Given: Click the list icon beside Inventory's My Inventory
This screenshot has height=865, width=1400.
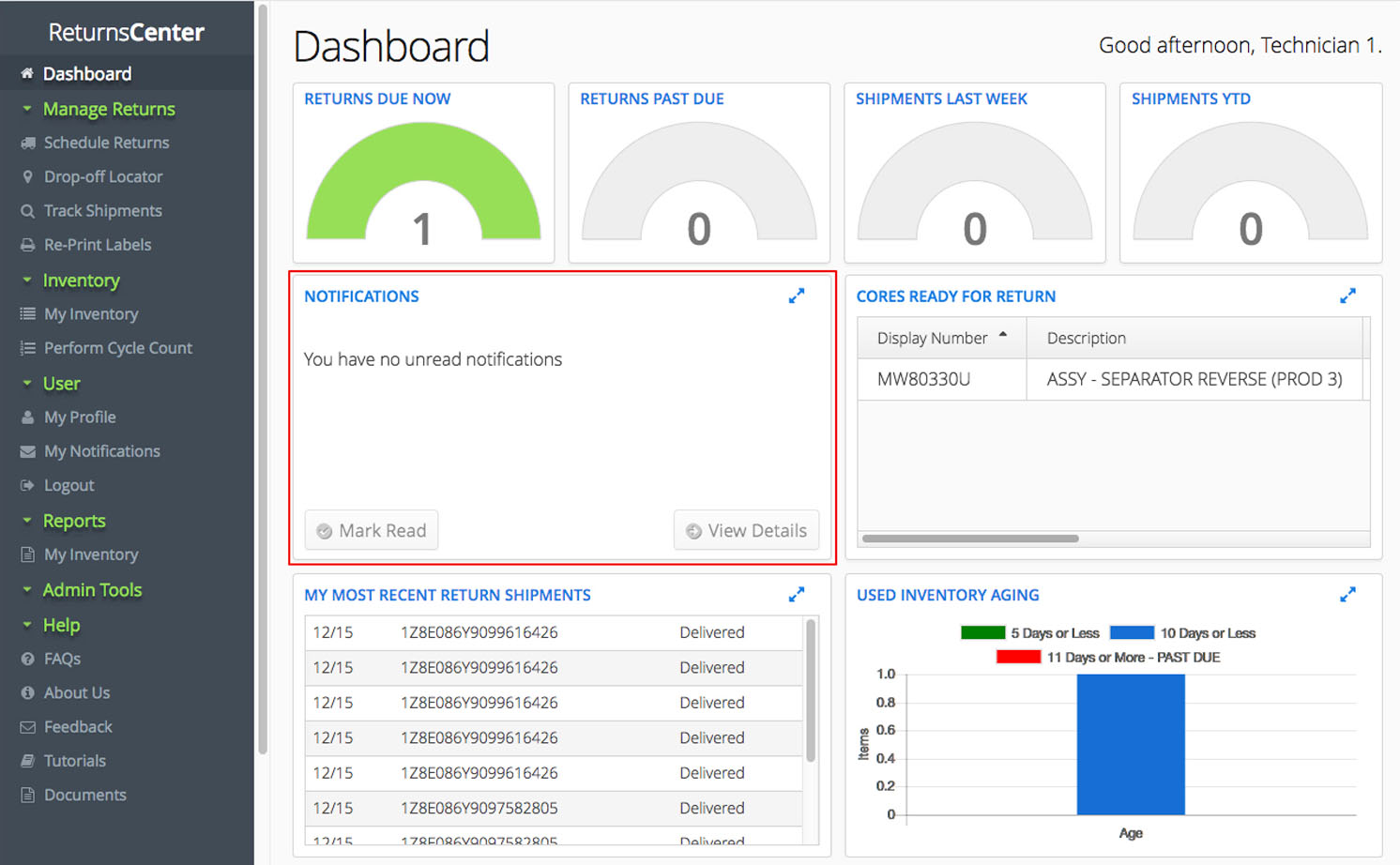Looking at the screenshot, I should [28, 314].
